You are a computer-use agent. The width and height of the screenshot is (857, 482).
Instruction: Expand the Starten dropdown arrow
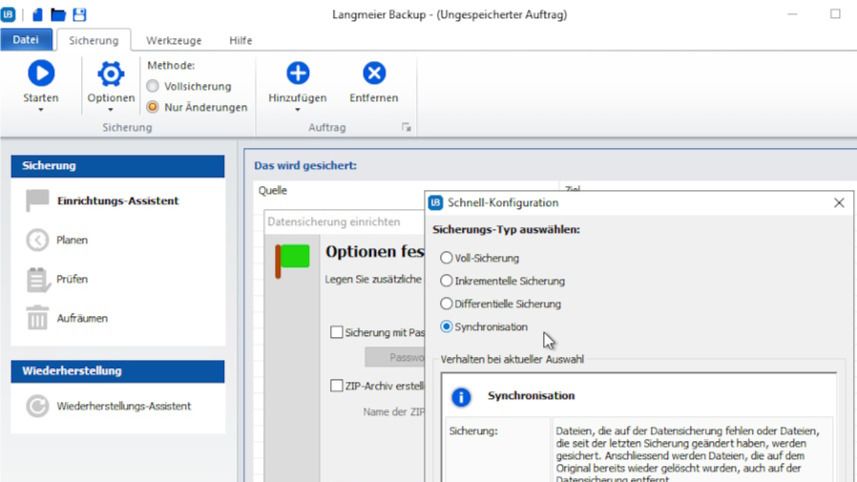(x=41, y=110)
